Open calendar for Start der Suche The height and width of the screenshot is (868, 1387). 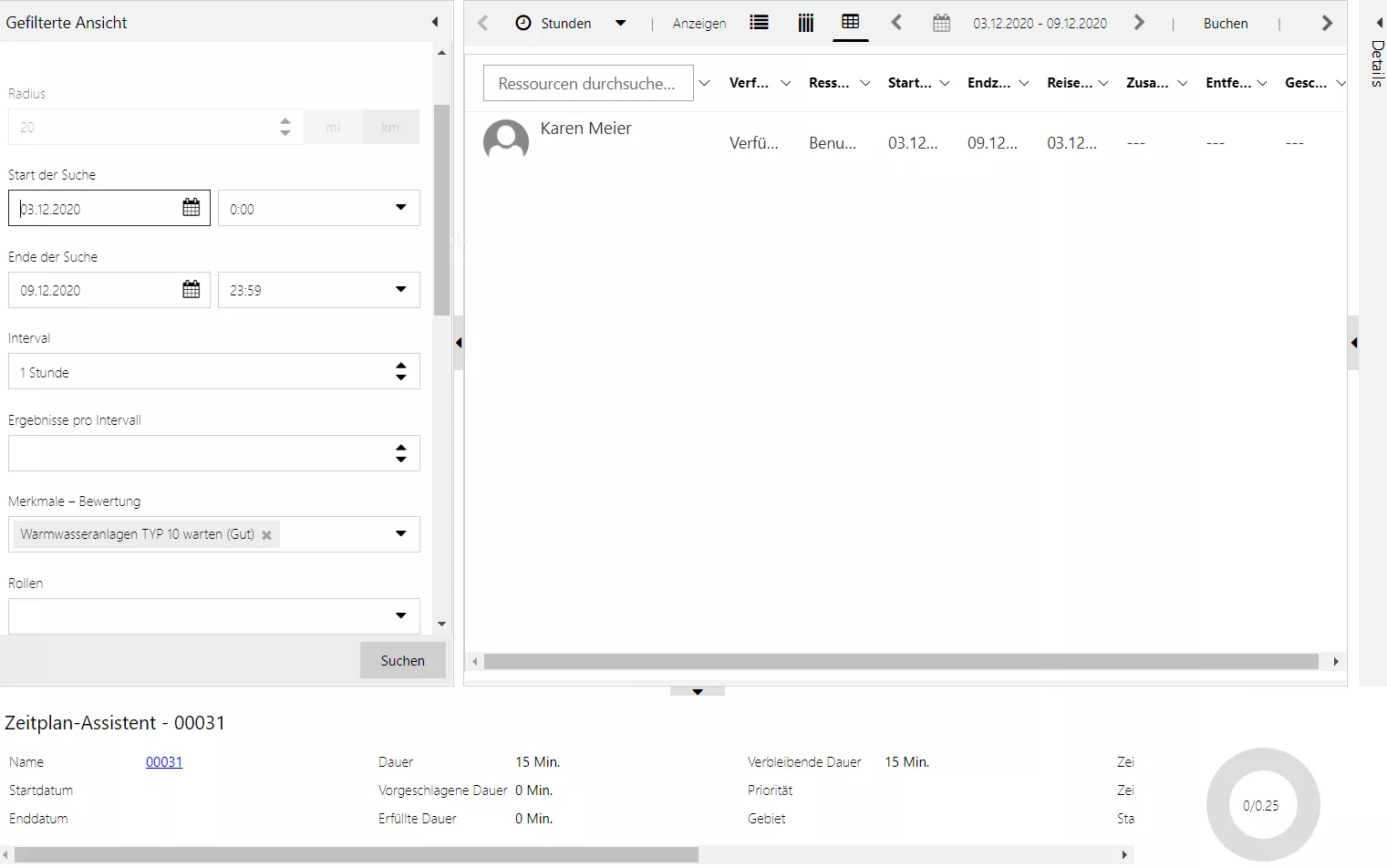[191, 208]
